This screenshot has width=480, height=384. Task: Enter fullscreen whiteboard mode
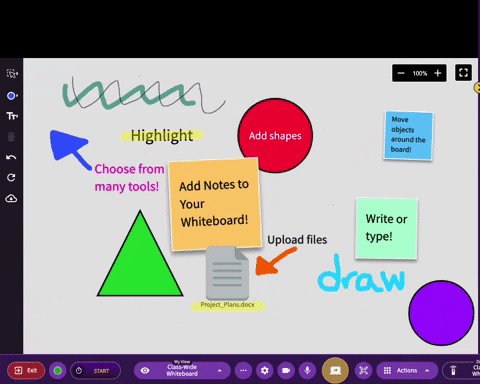pos(463,73)
